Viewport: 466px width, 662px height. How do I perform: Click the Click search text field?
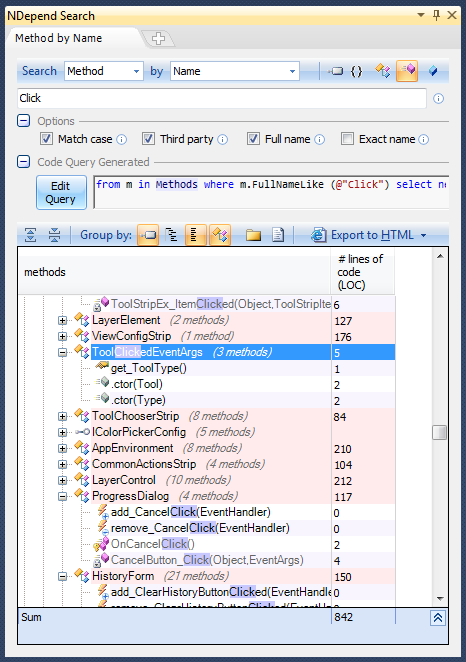coord(222,98)
